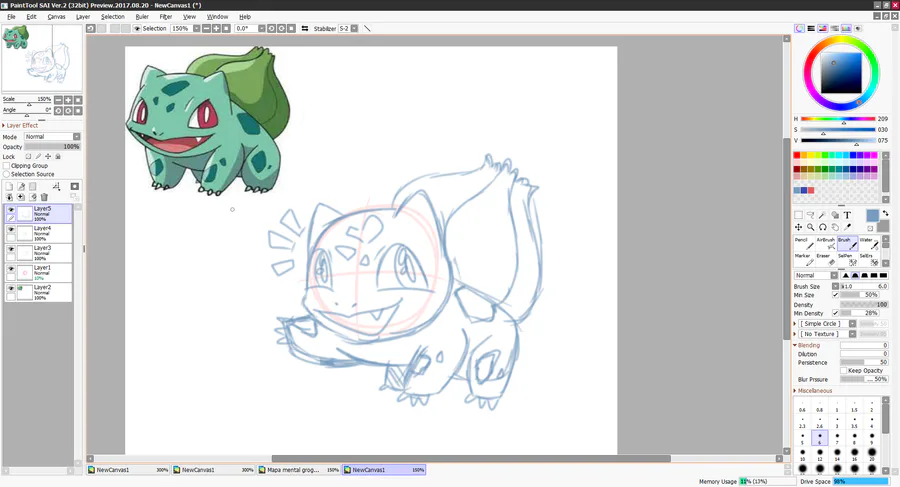The image size is (900, 487).
Task: Toggle the straight line drawing mode
Action: coord(367,28)
